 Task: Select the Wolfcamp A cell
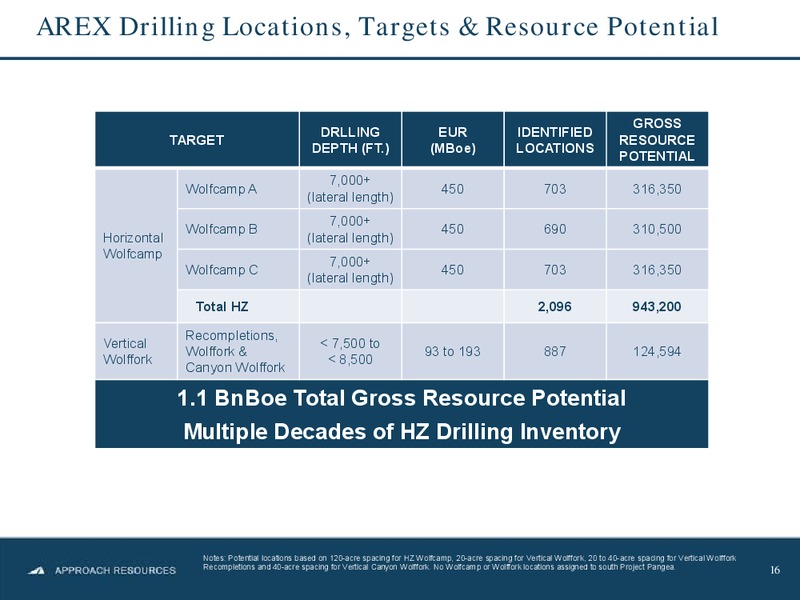click(x=238, y=189)
